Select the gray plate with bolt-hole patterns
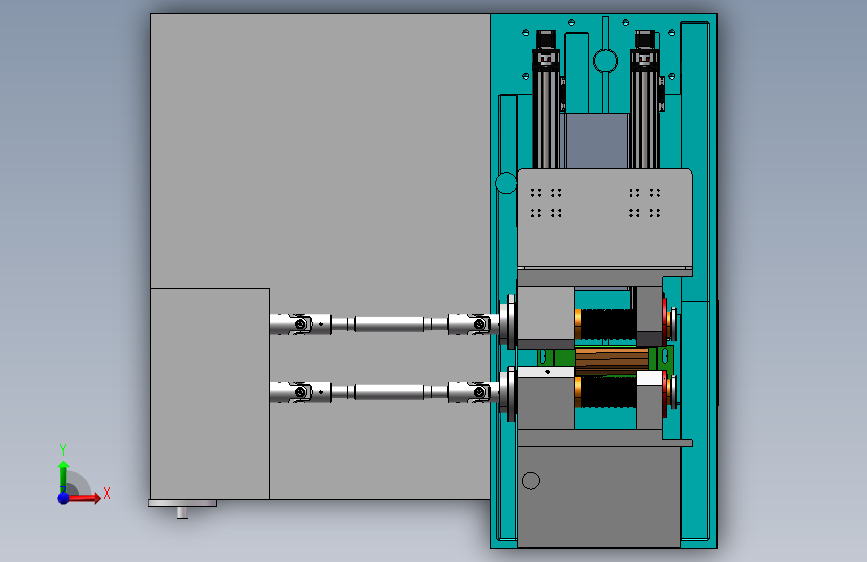867x562 pixels. 605,218
